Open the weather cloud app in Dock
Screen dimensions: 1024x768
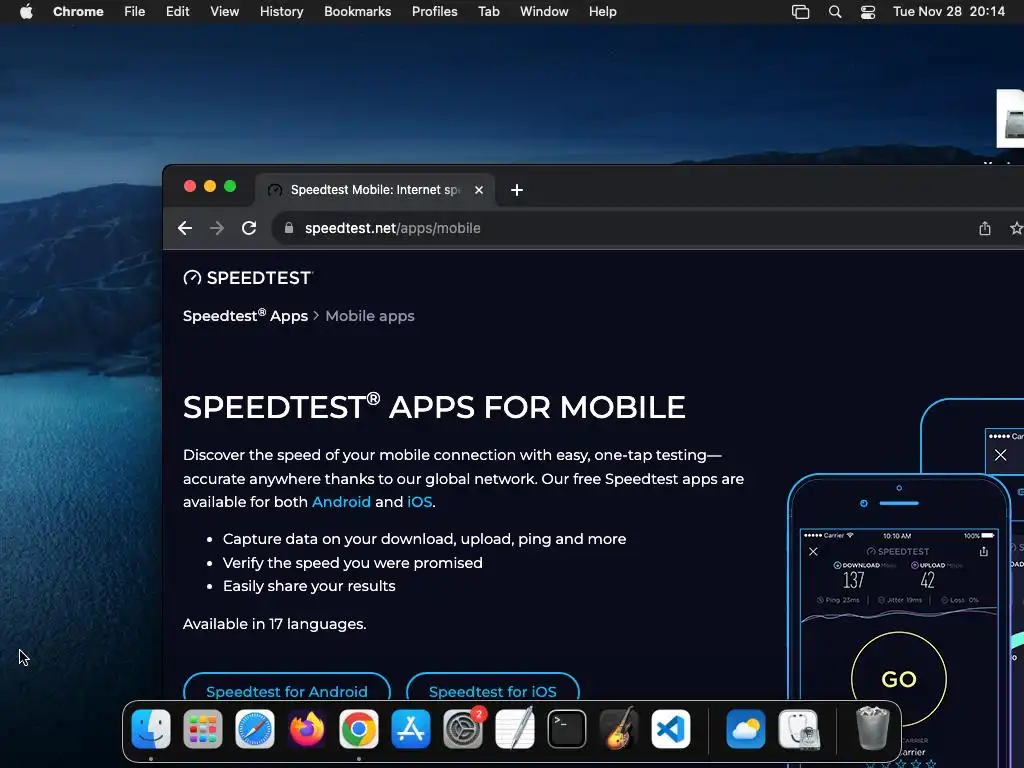745,728
